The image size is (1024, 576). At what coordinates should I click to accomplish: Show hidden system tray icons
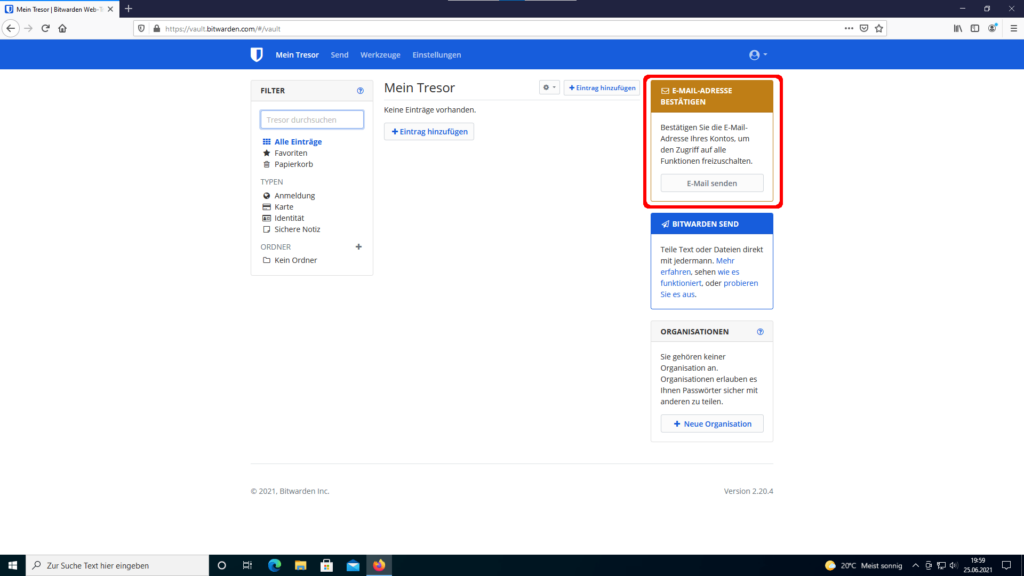tap(916, 566)
